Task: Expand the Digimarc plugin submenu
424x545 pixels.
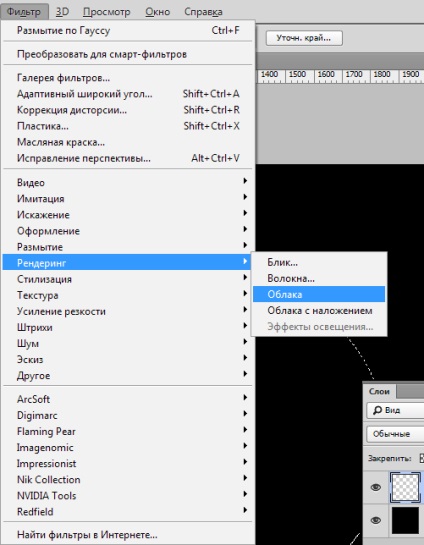Action: 128,415
